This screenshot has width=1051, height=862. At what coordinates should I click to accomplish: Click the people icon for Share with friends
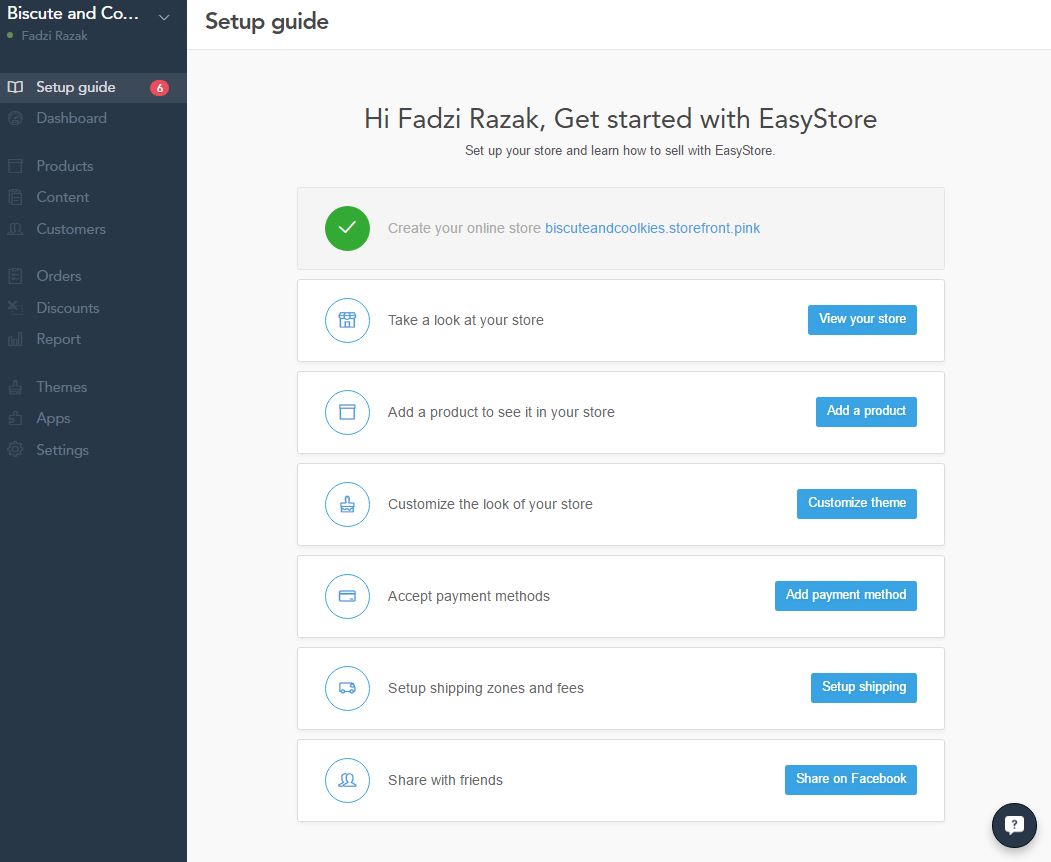pos(347,780)
